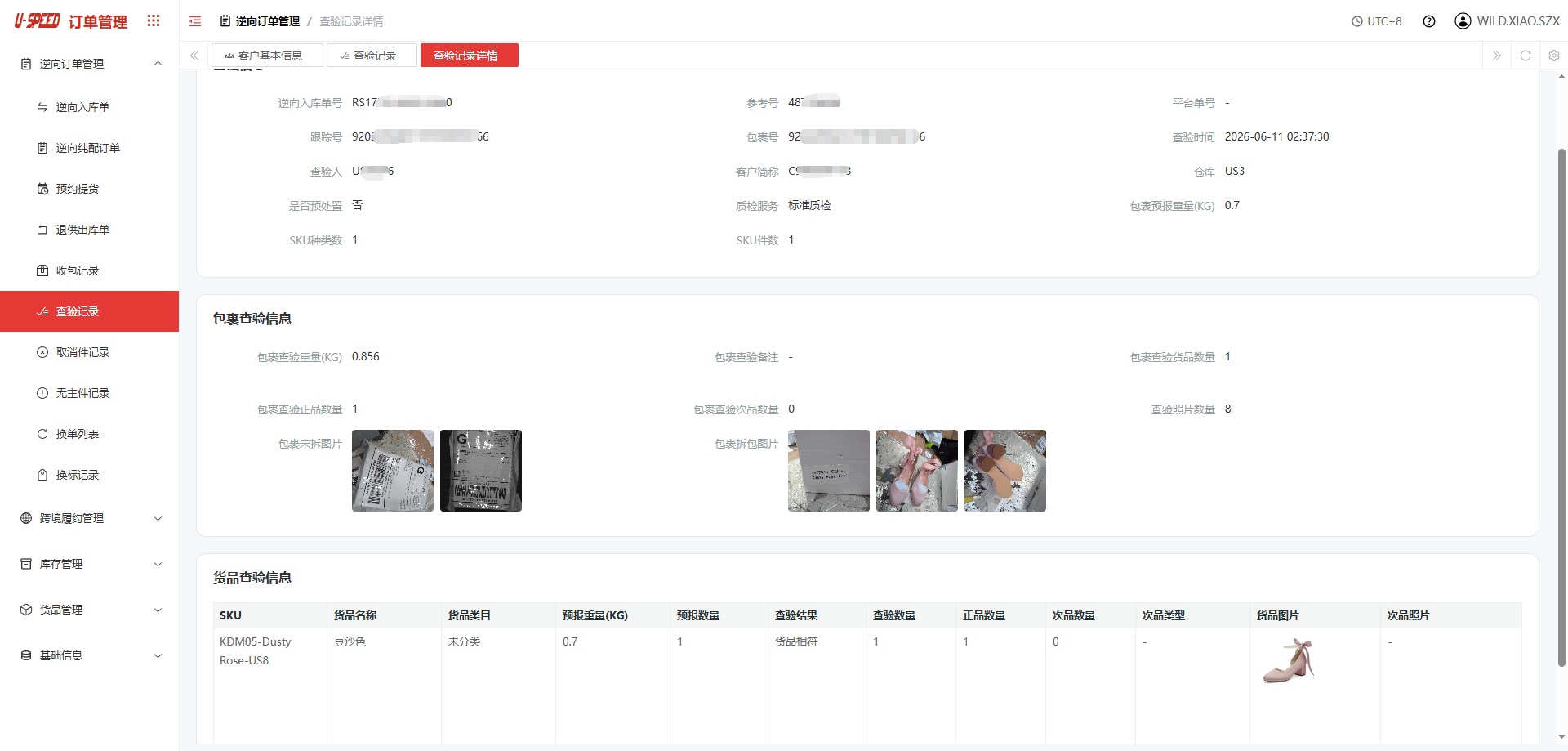Click 逆向订单管理 in the breadcrumb
Screen dimensions: 1568x751
267,21
